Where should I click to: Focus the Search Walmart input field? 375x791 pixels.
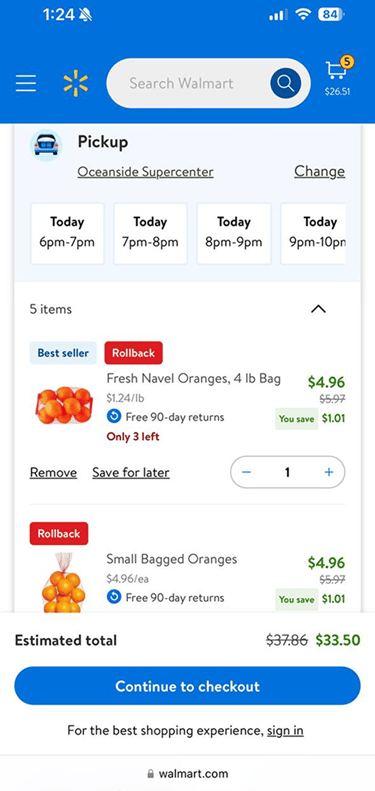click(x=189, y=83)
